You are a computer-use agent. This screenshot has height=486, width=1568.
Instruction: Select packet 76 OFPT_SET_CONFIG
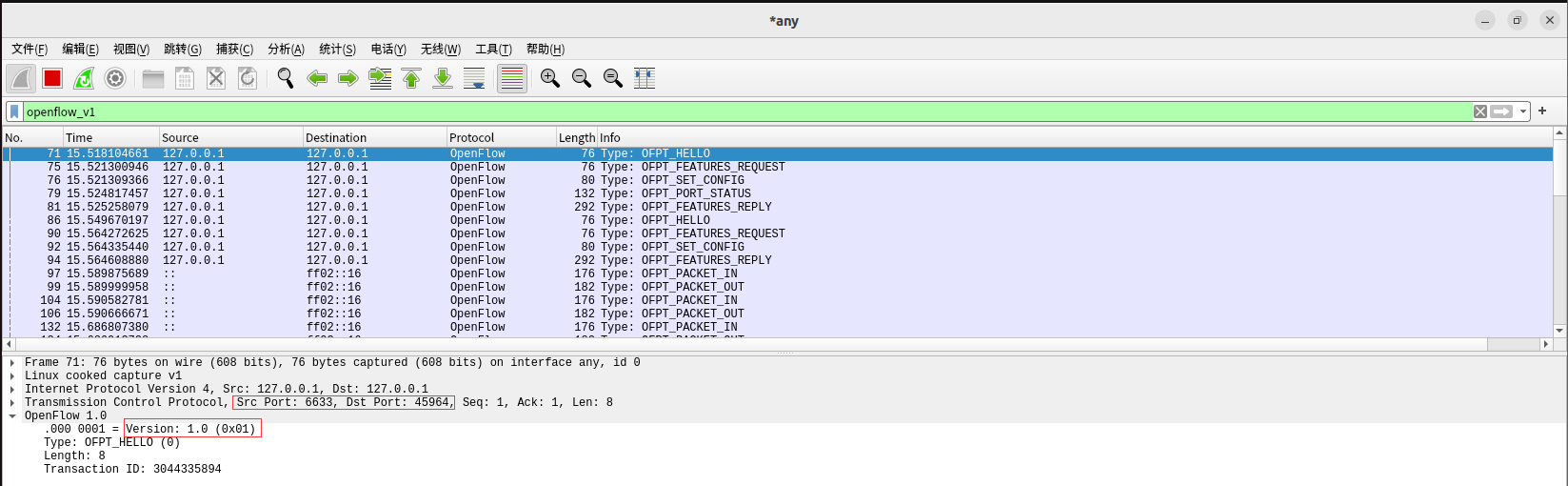tap(778, 180)
